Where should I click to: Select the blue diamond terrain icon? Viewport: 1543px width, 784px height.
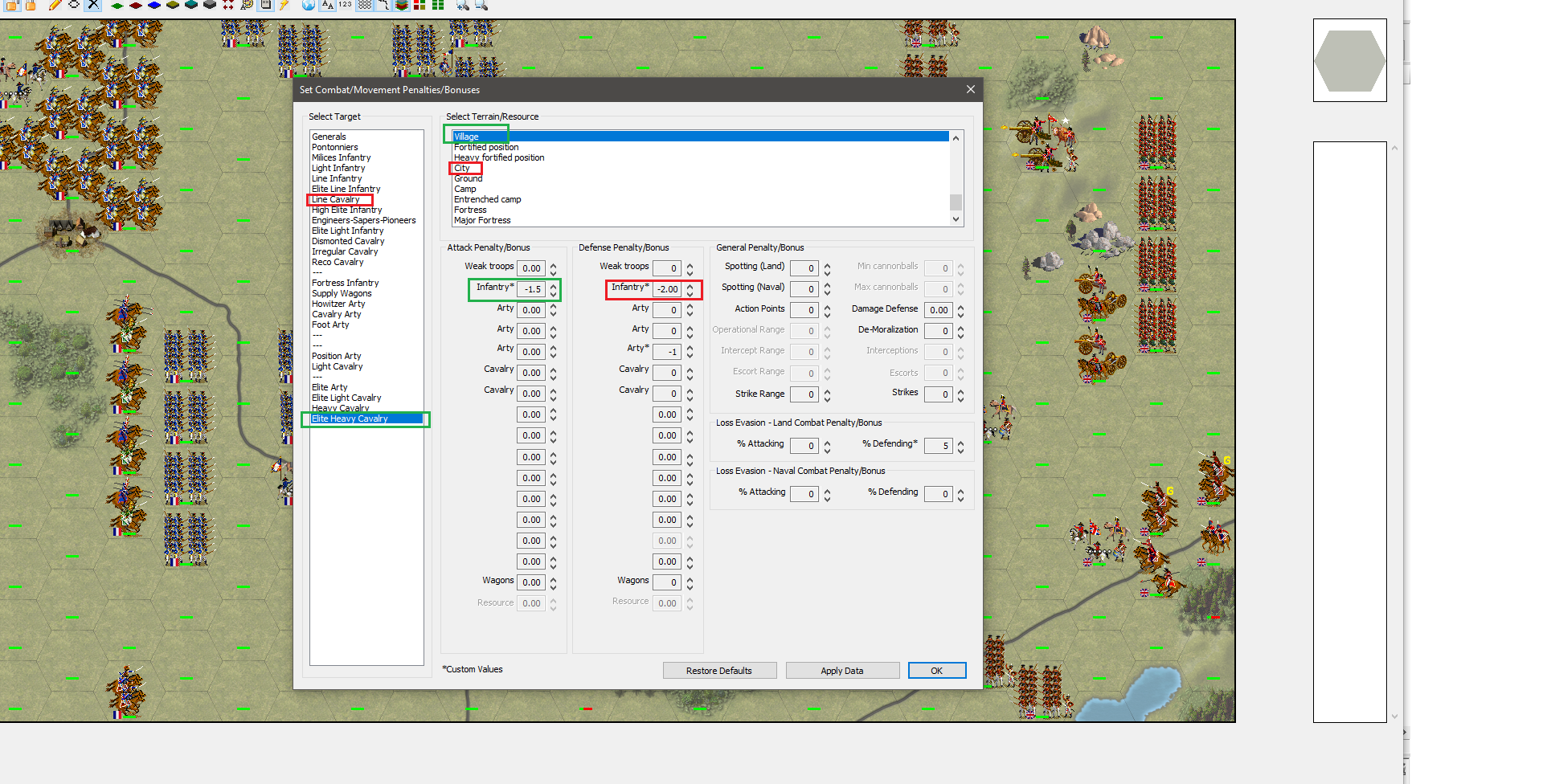coord(153,5)
